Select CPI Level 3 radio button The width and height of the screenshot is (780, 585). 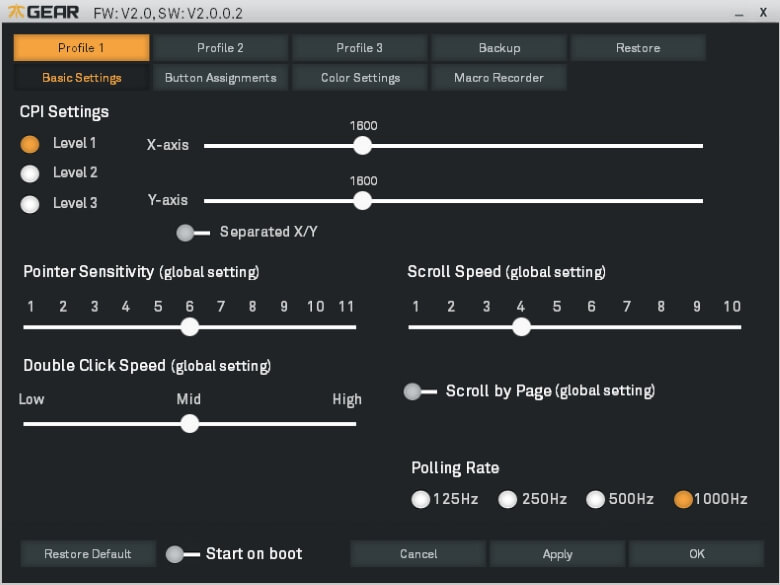(30, 204)
